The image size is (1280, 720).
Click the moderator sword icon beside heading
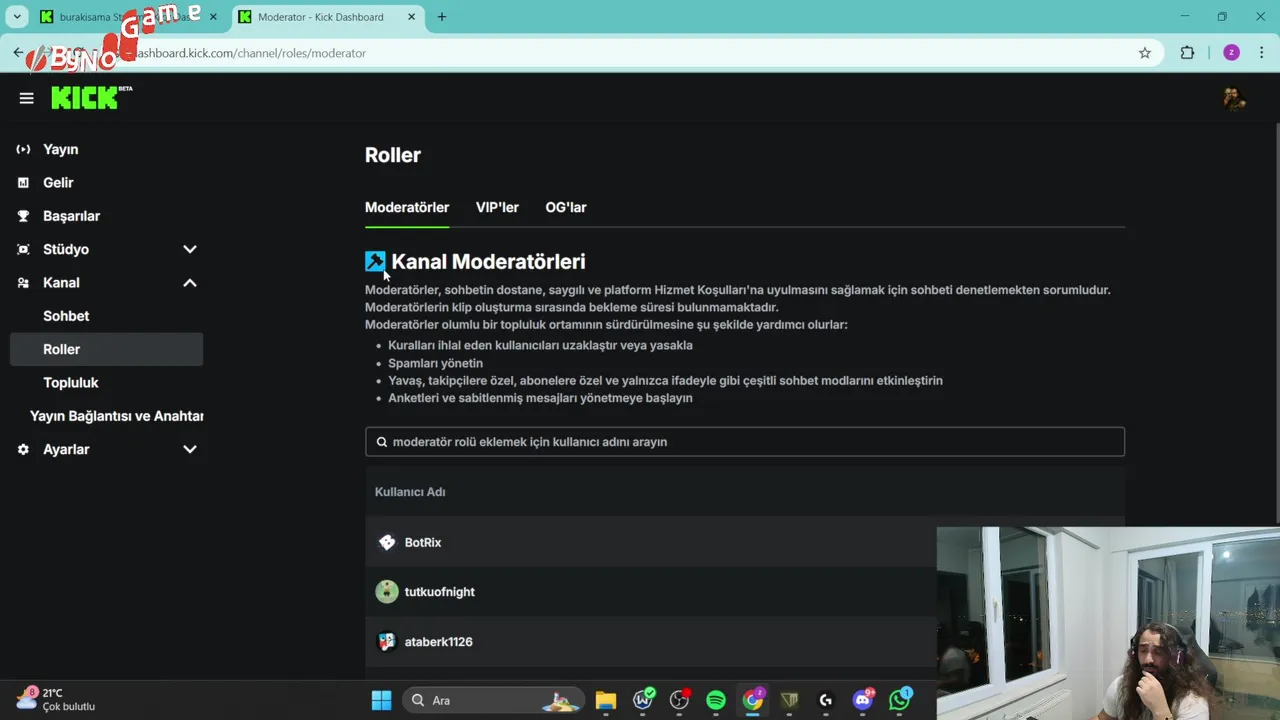tap(375, 261)
